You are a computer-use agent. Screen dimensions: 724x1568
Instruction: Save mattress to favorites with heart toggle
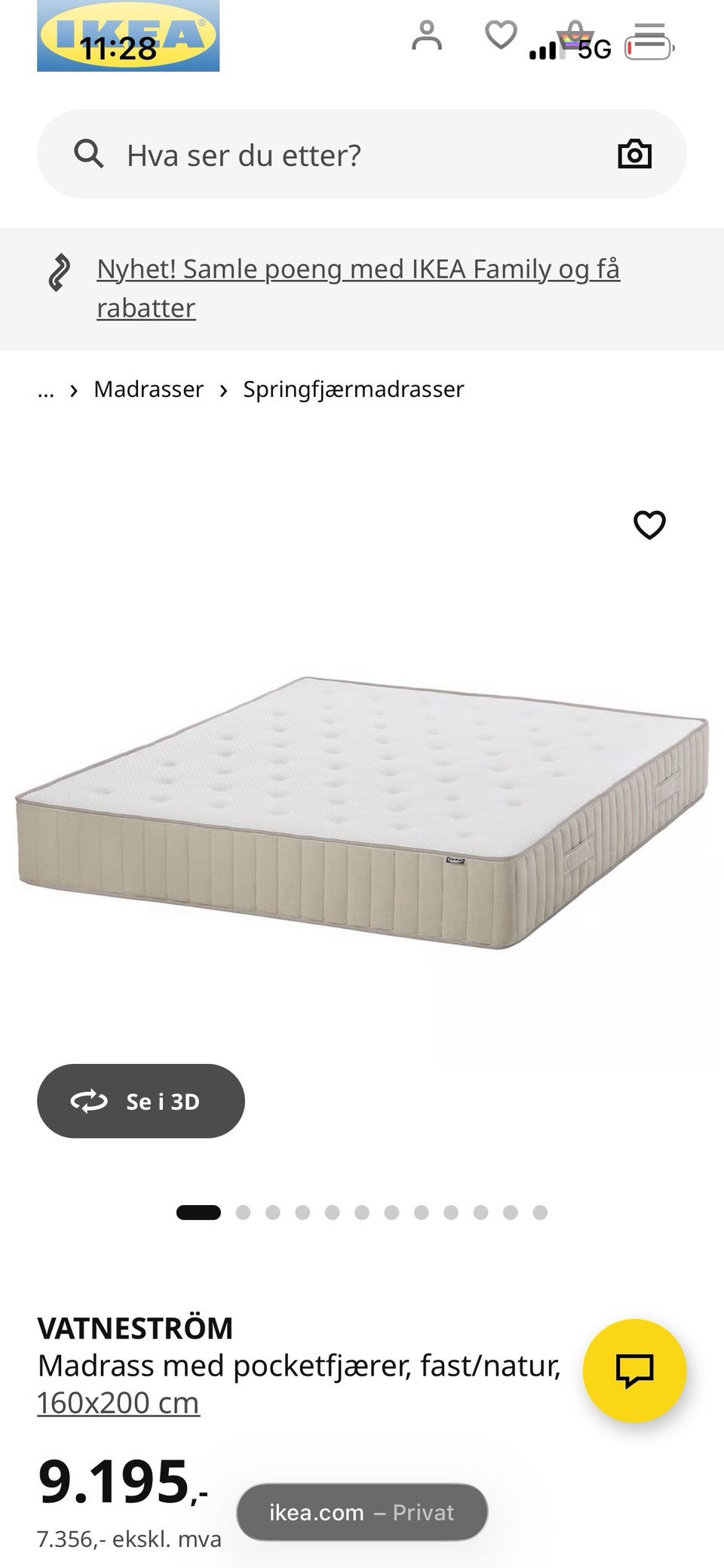pos(649,525)
